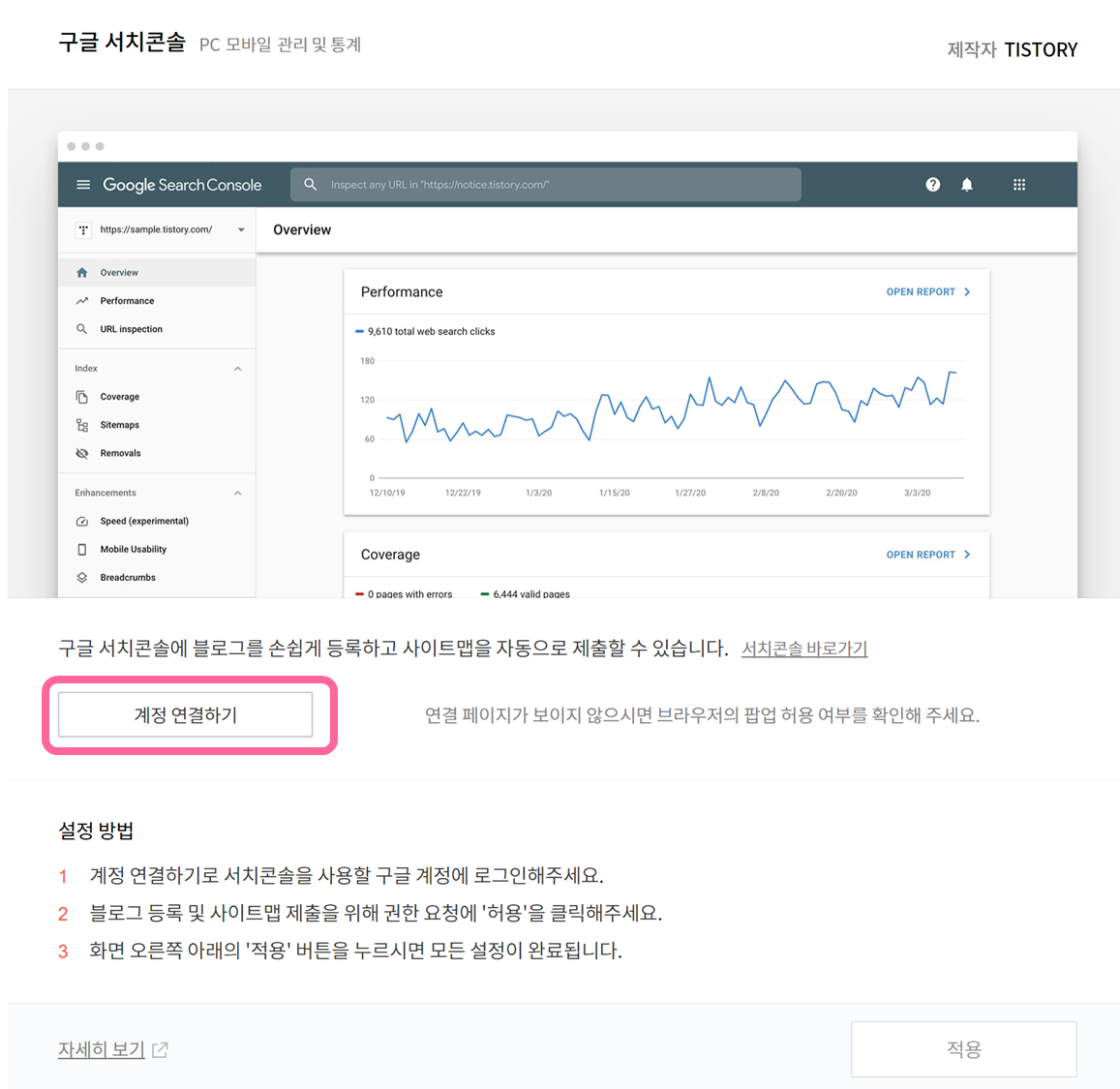Open the Google apps grid icon
The image size is (1120, 1089).
1019,184
